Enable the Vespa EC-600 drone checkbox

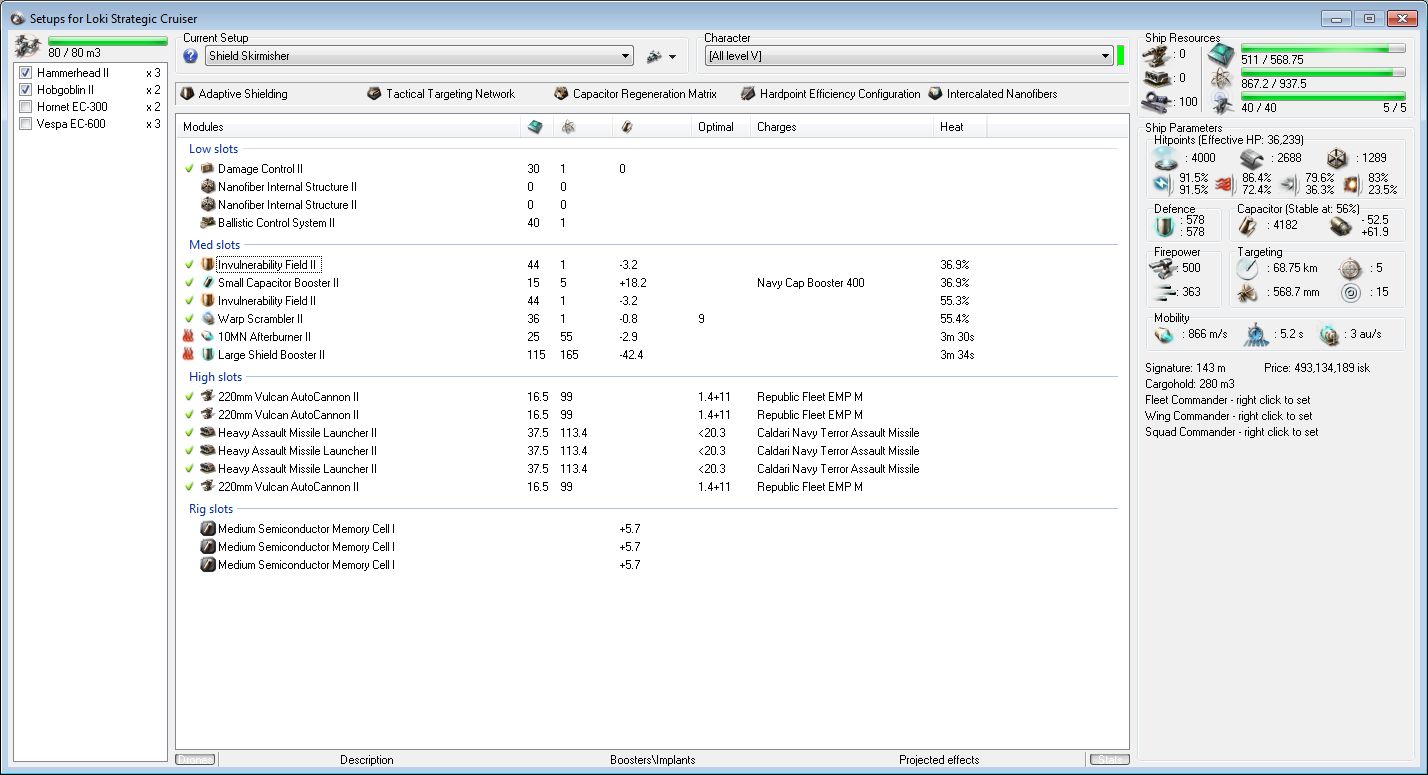click(26, 124)
